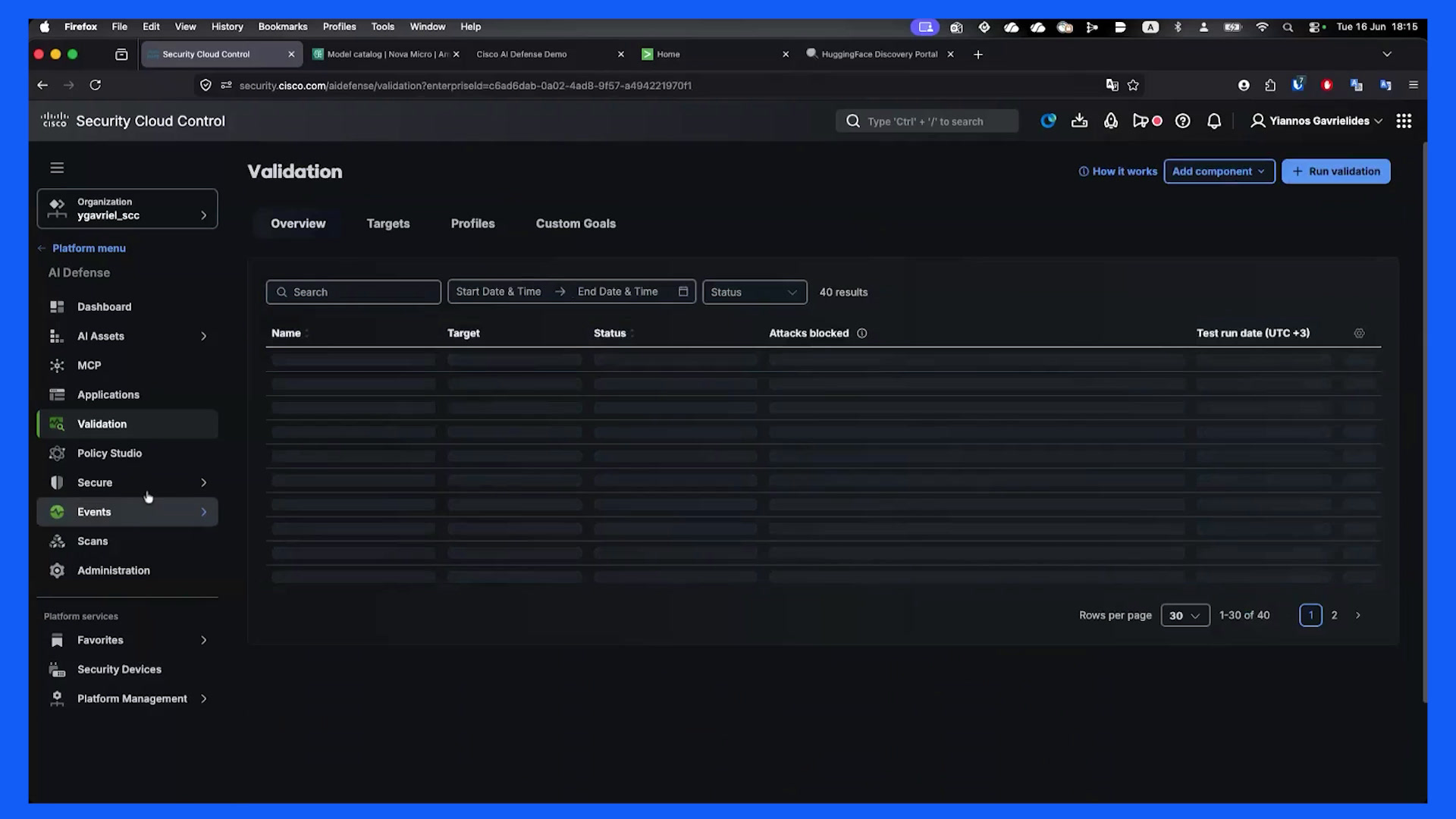Select the Overview tab
This screenshot has height=819, width=1456.
tap(298, 224)
